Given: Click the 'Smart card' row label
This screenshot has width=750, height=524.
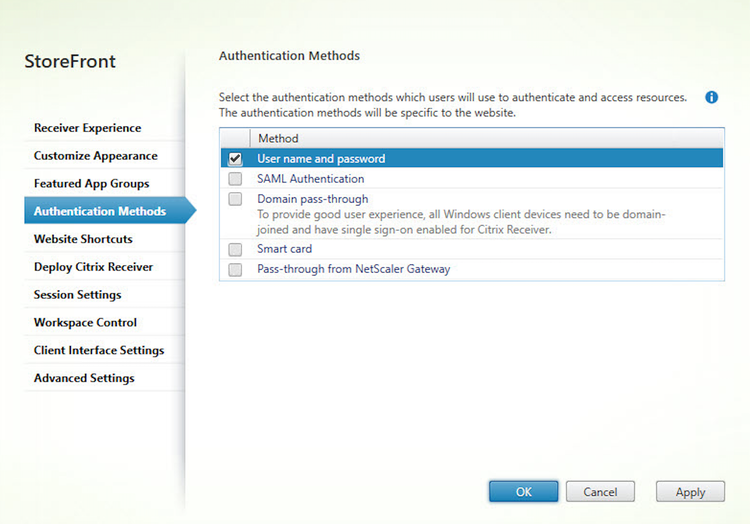Looking at the screenshot, I should click(285, 249).
